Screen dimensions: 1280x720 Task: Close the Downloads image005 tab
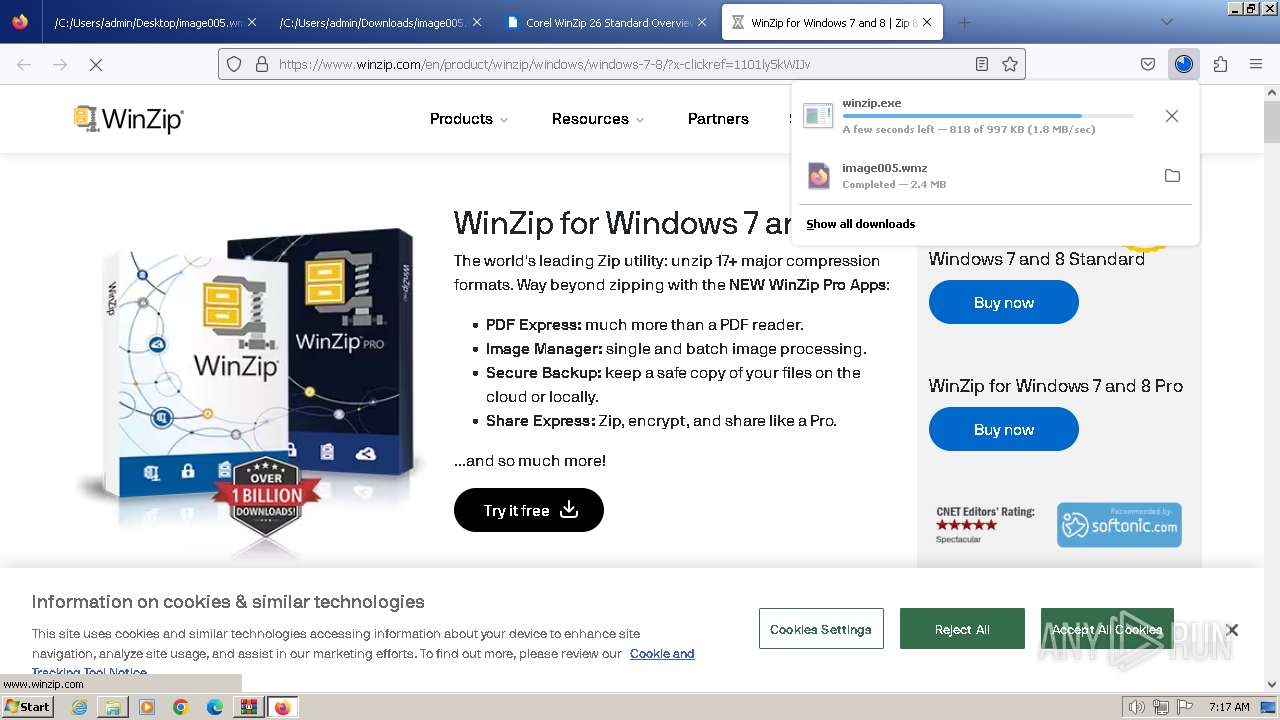[x=476, y=22]
